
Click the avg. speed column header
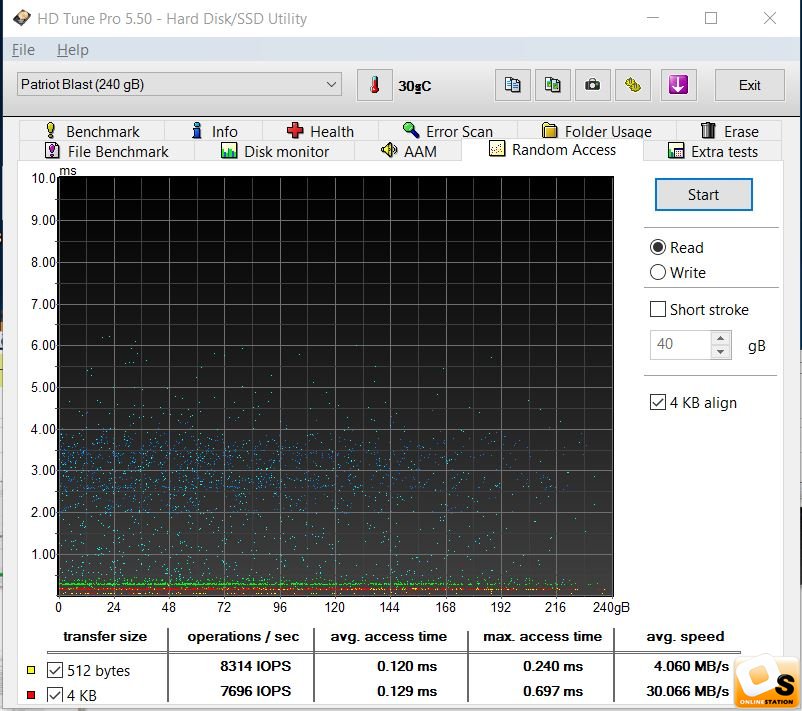tap(685, 636)
